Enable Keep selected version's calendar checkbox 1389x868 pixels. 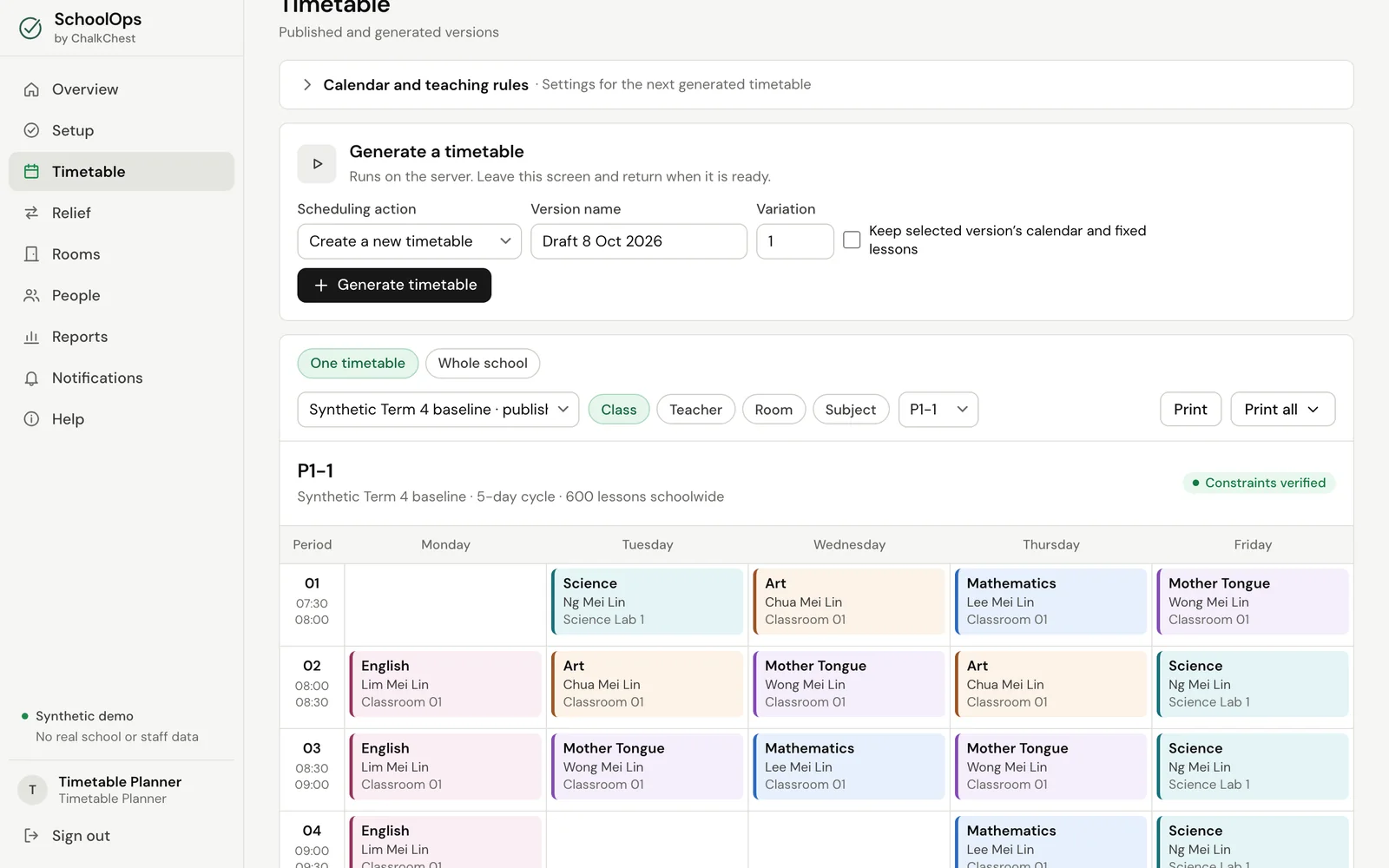tap(852, 240)
